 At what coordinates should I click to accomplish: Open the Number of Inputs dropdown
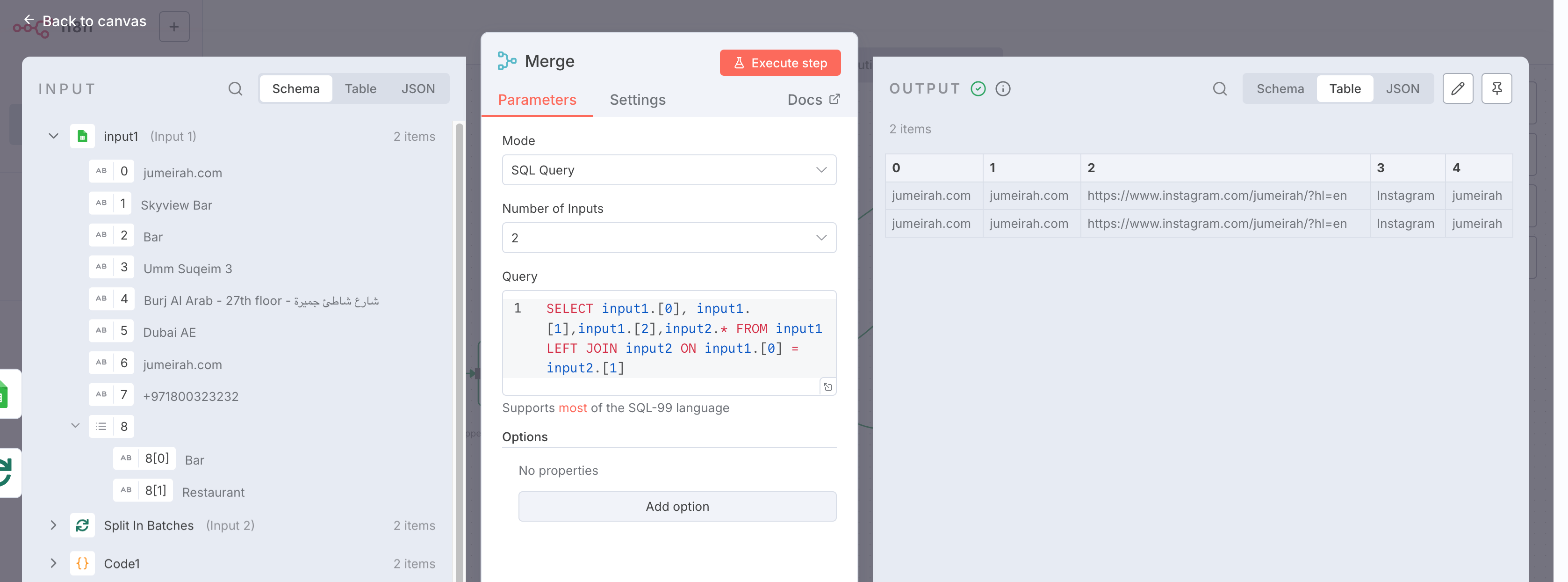pos(669,238)
